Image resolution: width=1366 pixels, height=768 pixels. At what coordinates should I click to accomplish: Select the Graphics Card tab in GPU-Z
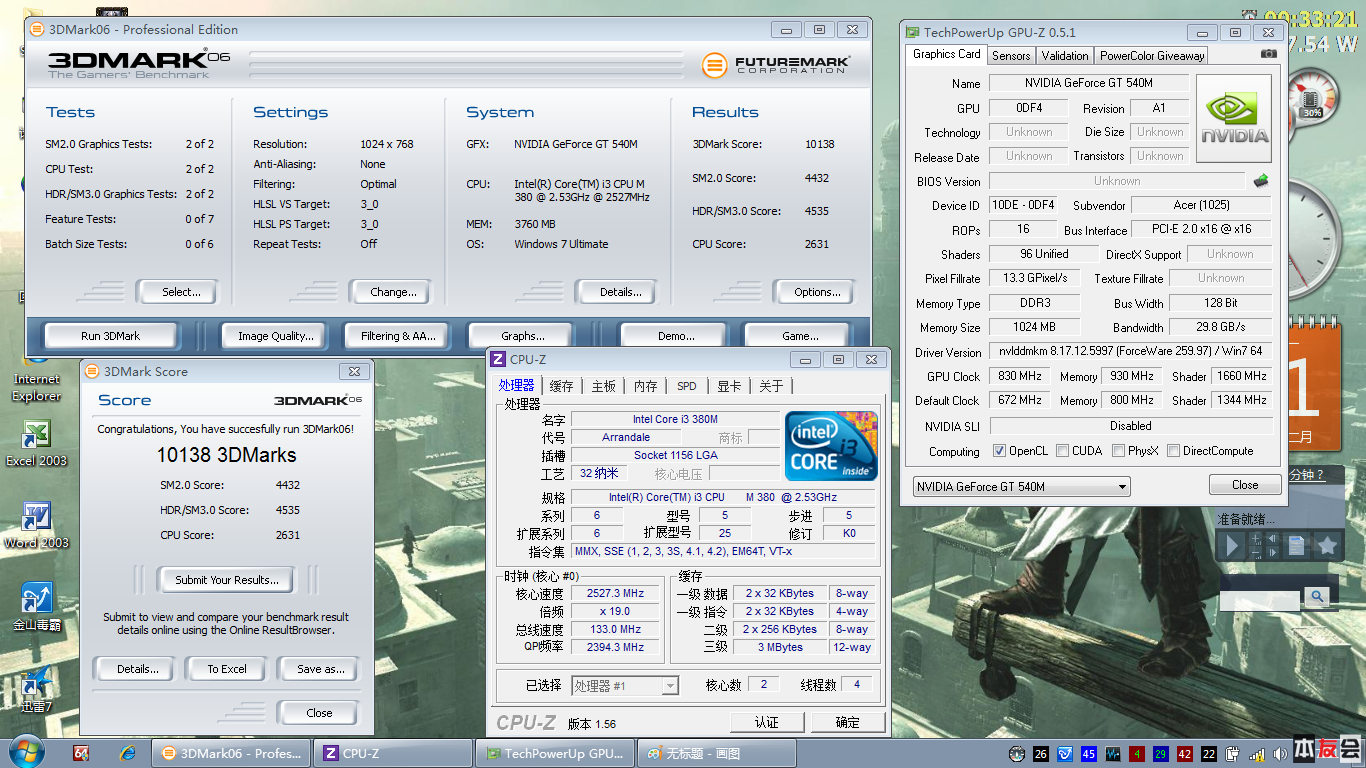(947, 54)
